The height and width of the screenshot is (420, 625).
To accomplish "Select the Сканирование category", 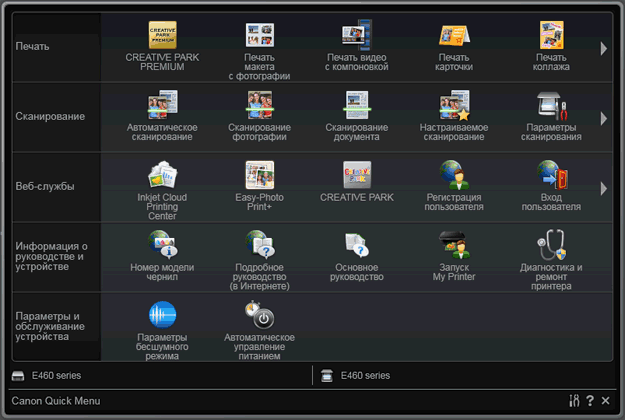I will (50, 116).
